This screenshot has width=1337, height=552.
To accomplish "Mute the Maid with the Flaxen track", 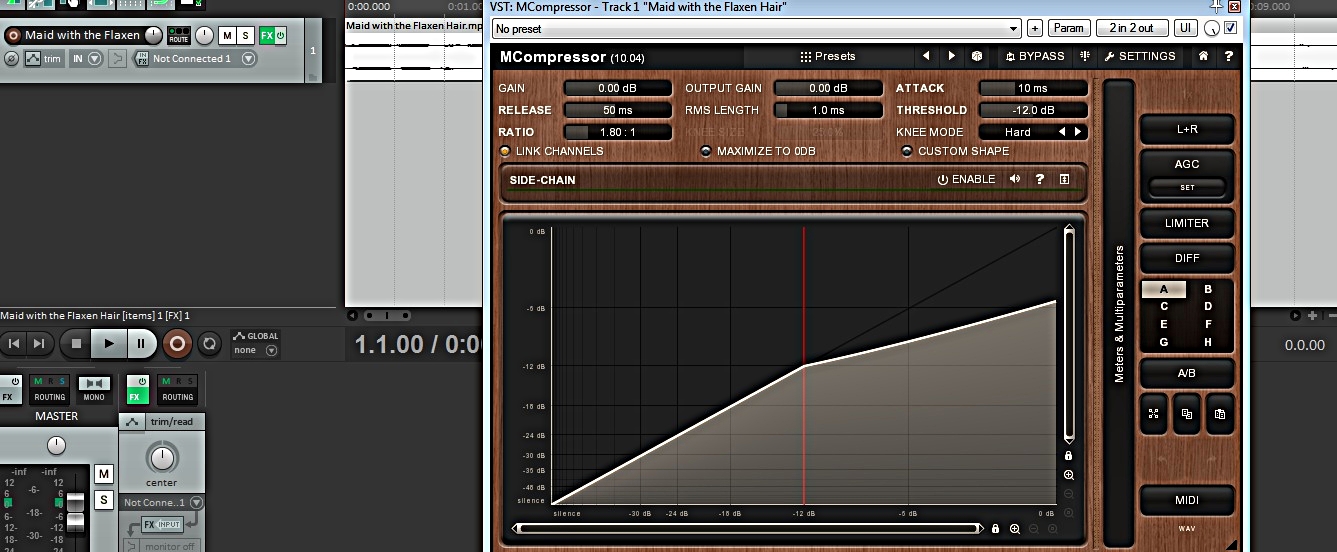I will pos(227,36).
